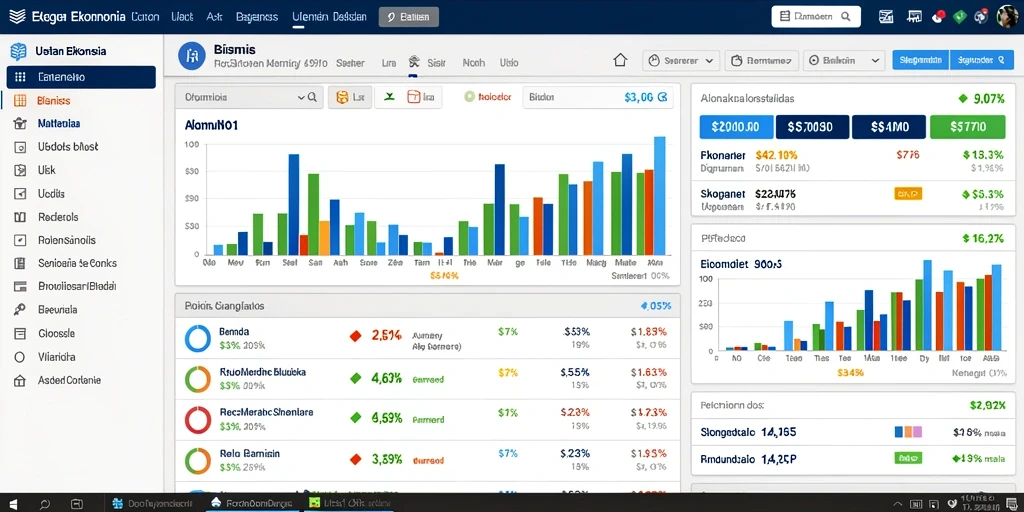Click the green $5770 button
This screenshot has width=1024, height=512.
(x=967, y=127)
